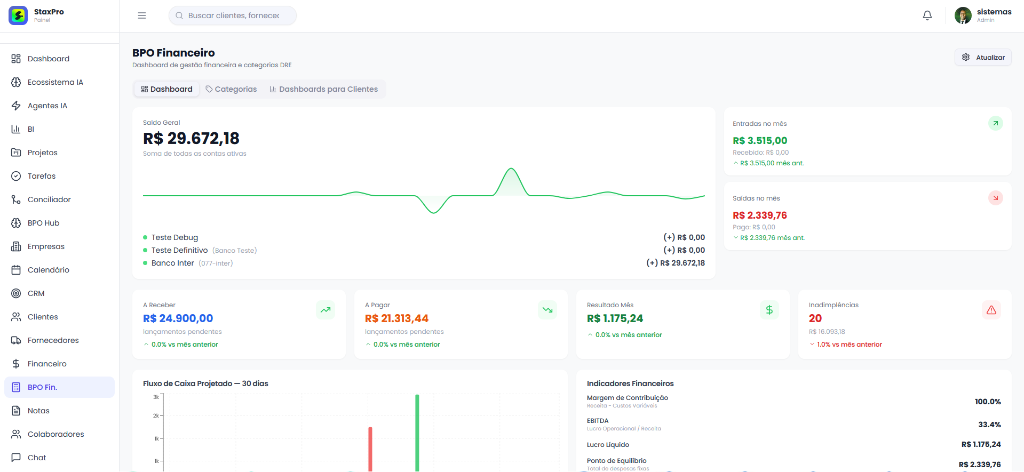
Task: Open Ecossistema IA menu item
Action: click(59, 82)
